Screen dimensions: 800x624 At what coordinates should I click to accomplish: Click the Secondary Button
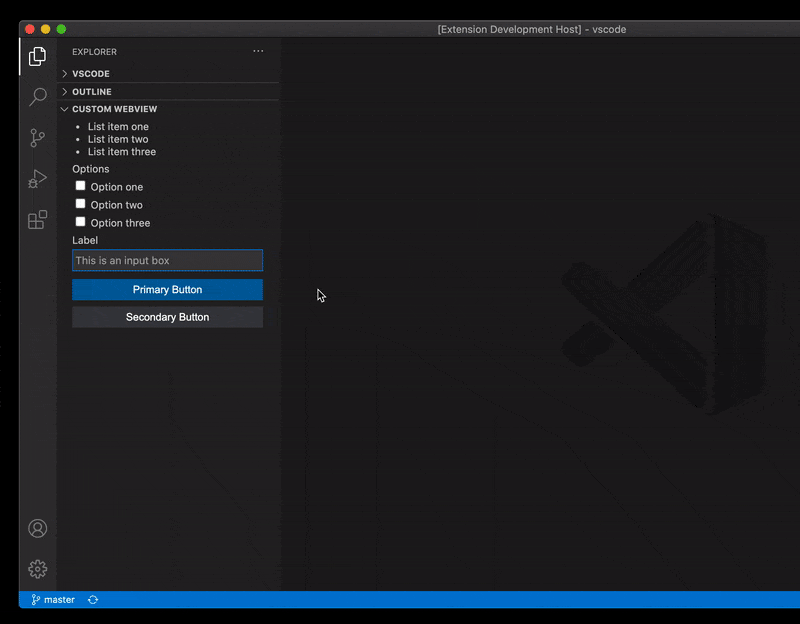[x=167, y=317]
